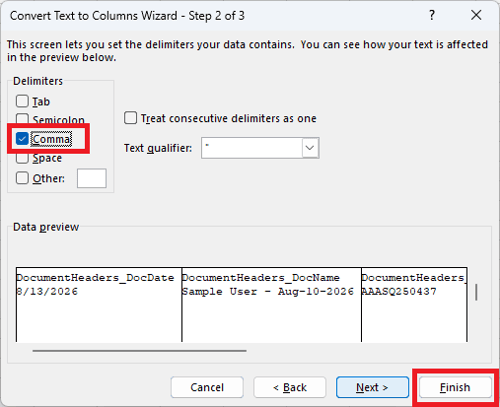Click the horizontal scrollbar in Data preview
Image resolution: width=500 pixels, height=407 pixels.
[x=139, y=351]
